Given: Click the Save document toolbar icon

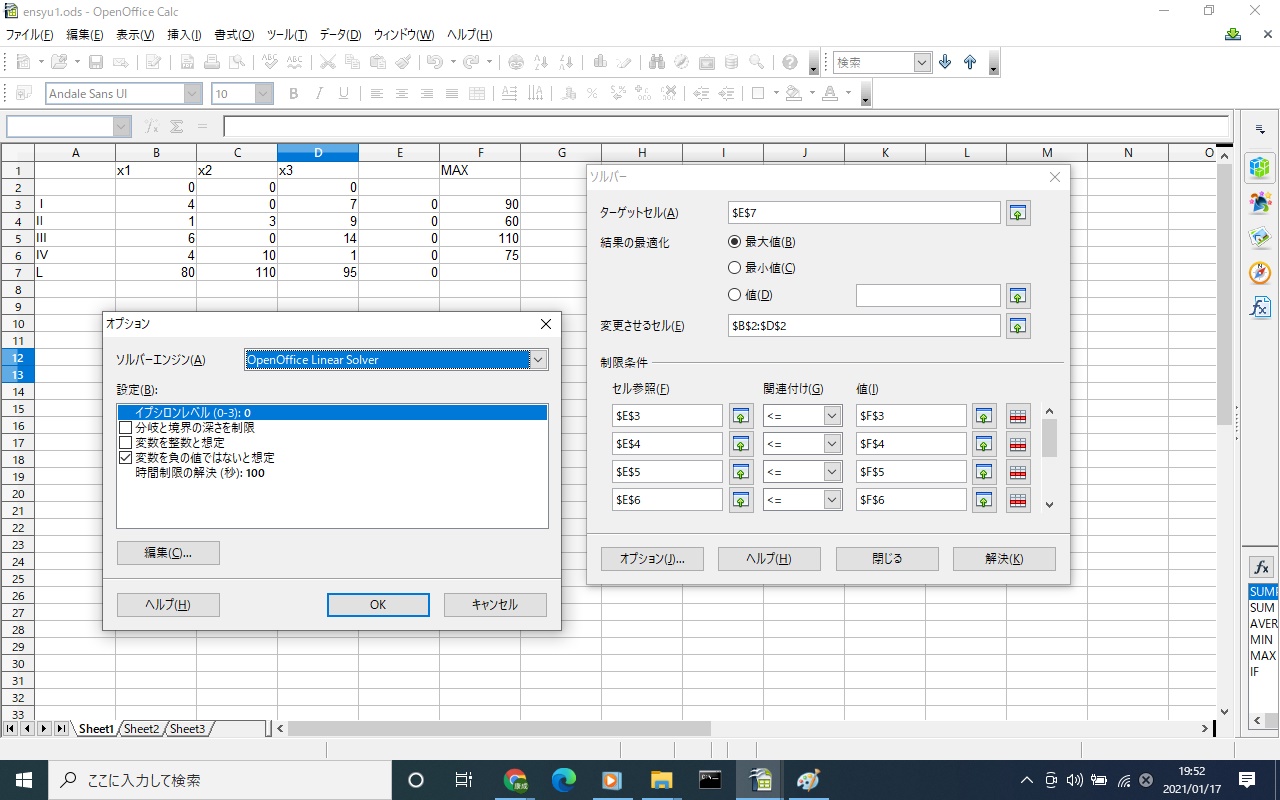Looking at the screenshot, I should click(x=96, y=62).
